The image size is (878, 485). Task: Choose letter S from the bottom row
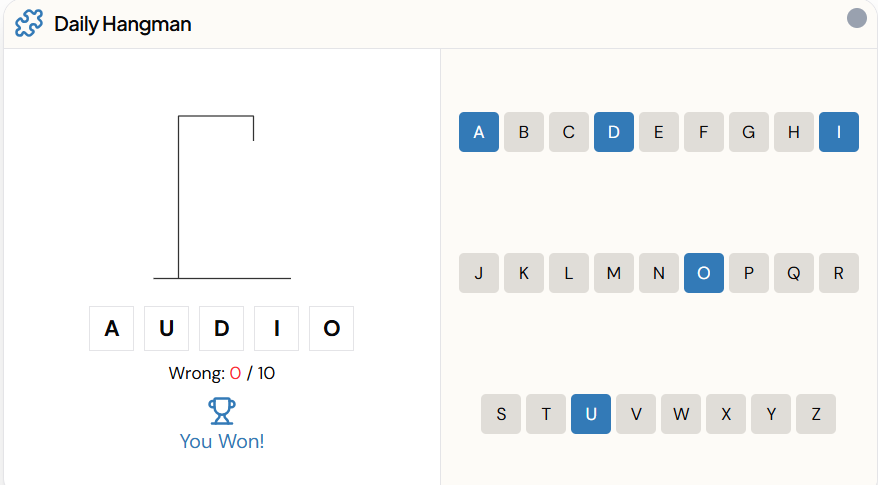501,414
